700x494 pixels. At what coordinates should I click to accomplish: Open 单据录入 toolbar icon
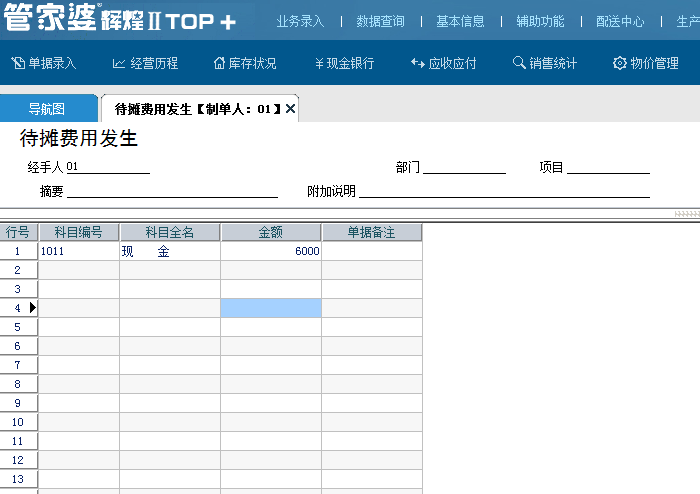tap(18, 63)
